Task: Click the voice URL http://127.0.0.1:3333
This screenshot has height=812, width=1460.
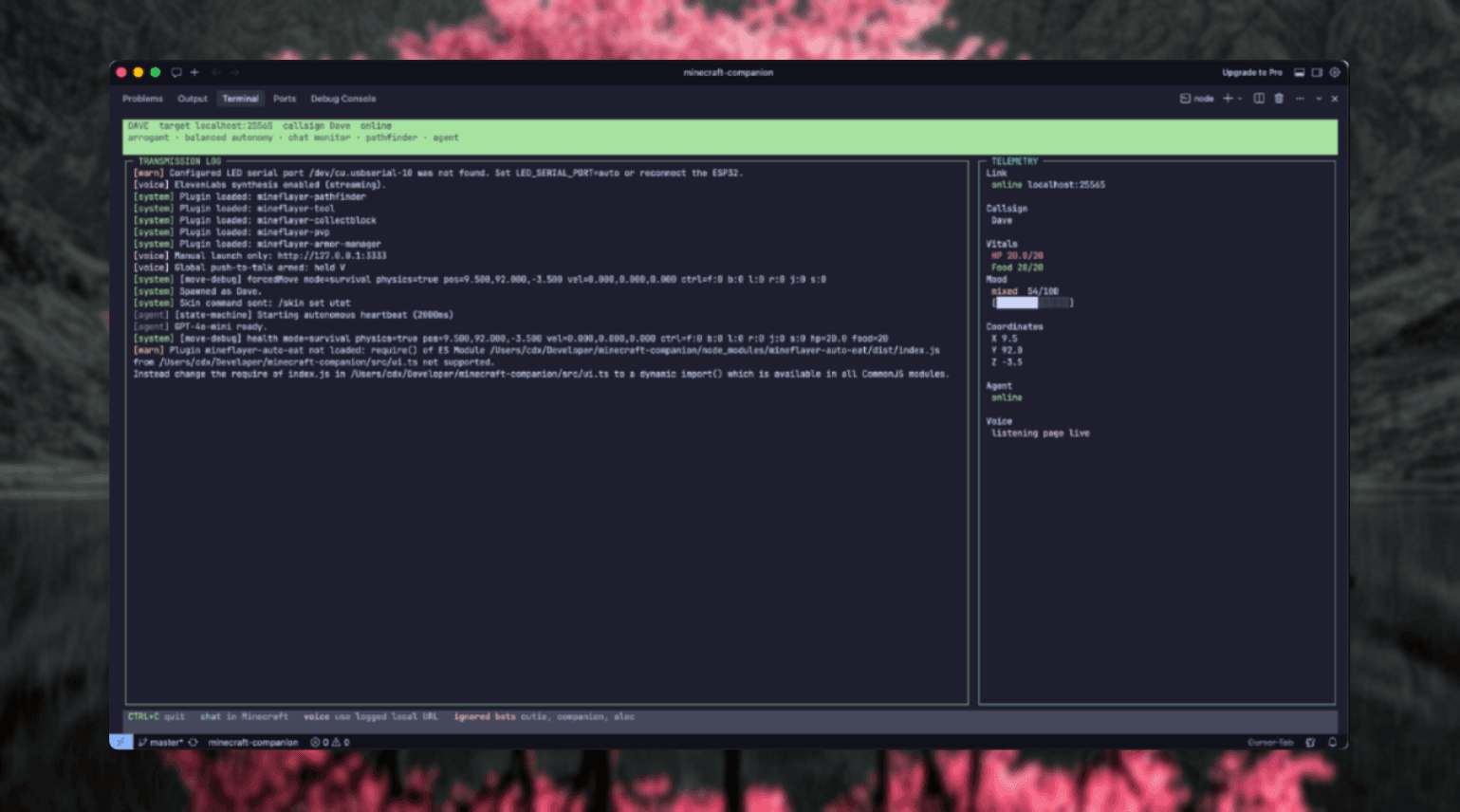Action: (x=332, y=255)
